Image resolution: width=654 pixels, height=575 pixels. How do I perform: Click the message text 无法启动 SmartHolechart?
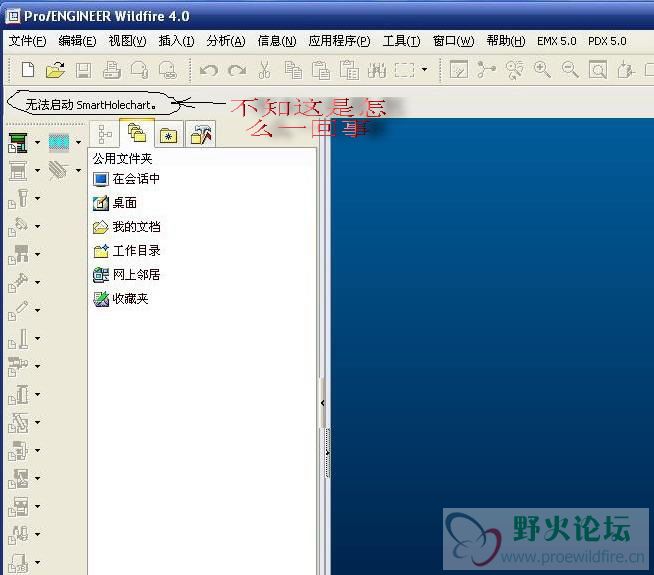coord(91,105)
